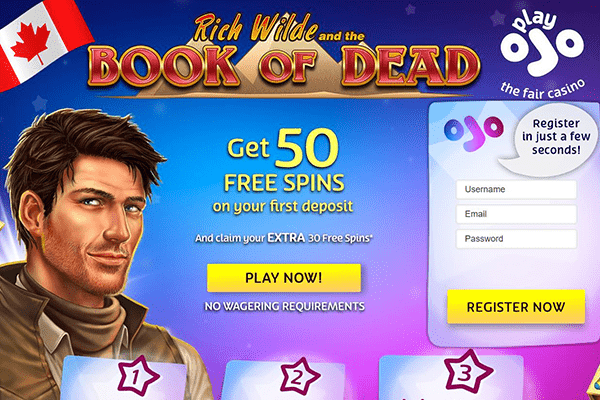Click the Username input field
This screenshot has width=600, height=400.
[516, 189]
